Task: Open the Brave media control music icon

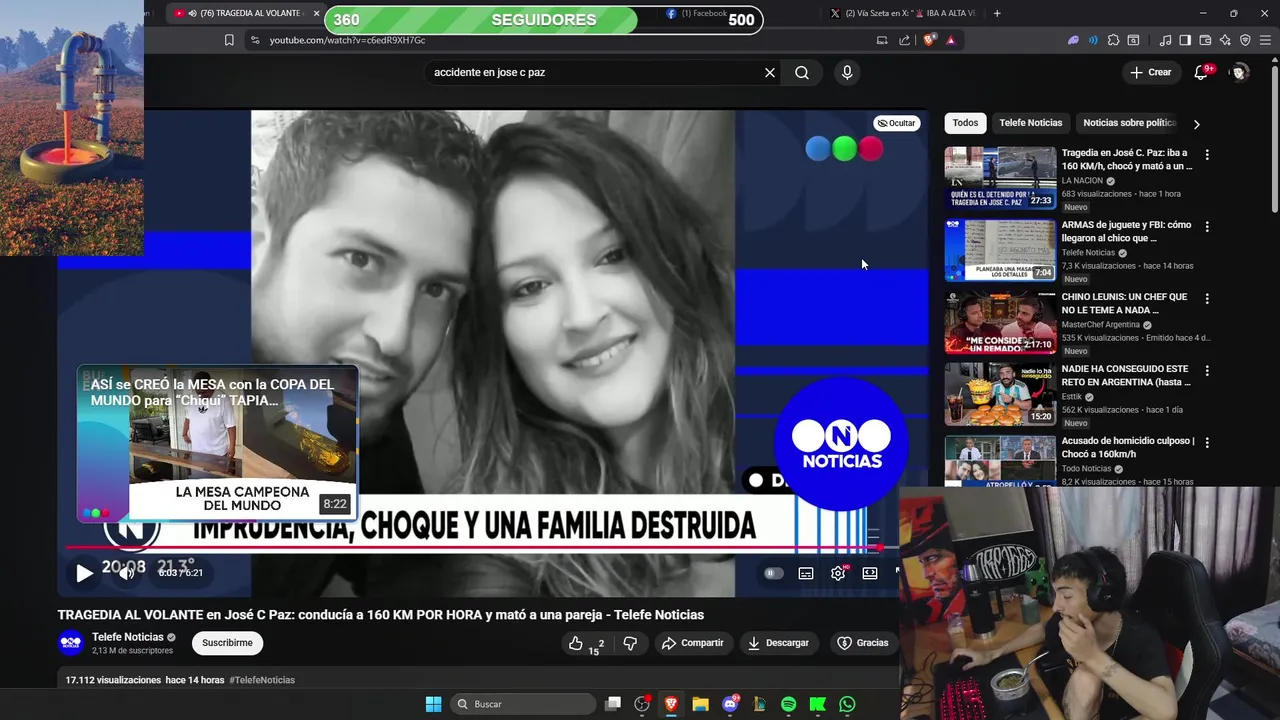Action: [1166, 40]
